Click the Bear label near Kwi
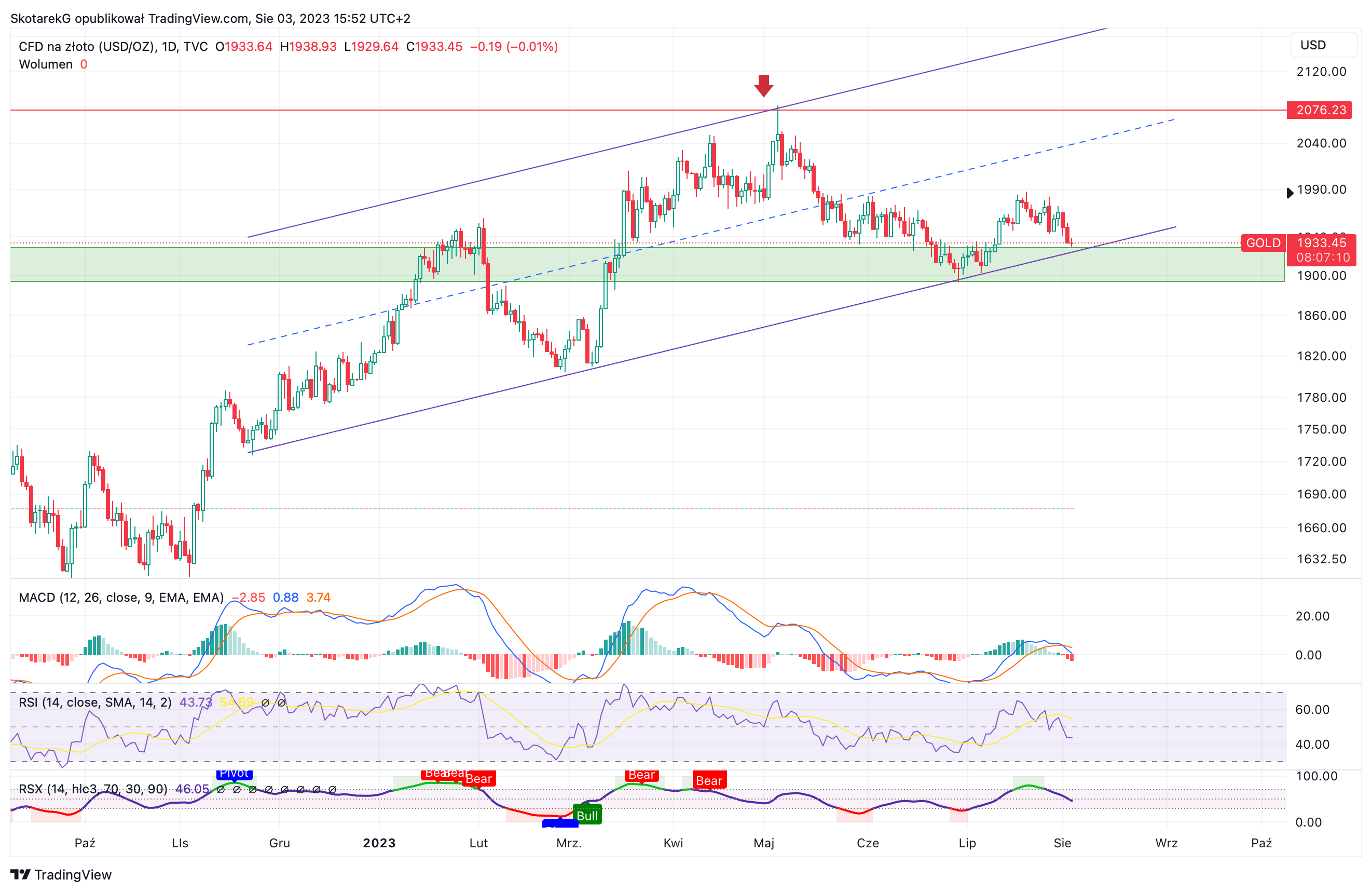Screen dimensions: 1372x893 tap(641, 775)
